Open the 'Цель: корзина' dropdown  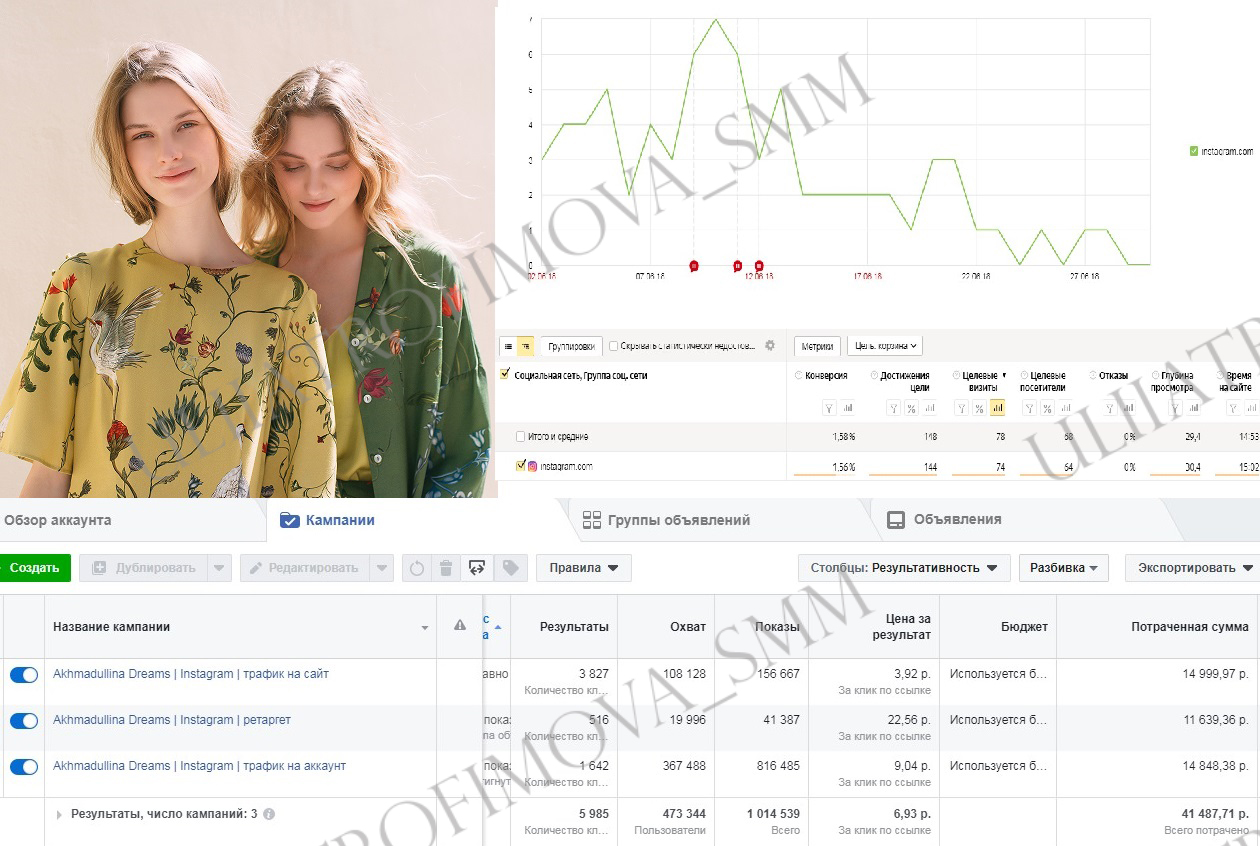point(885,346)
